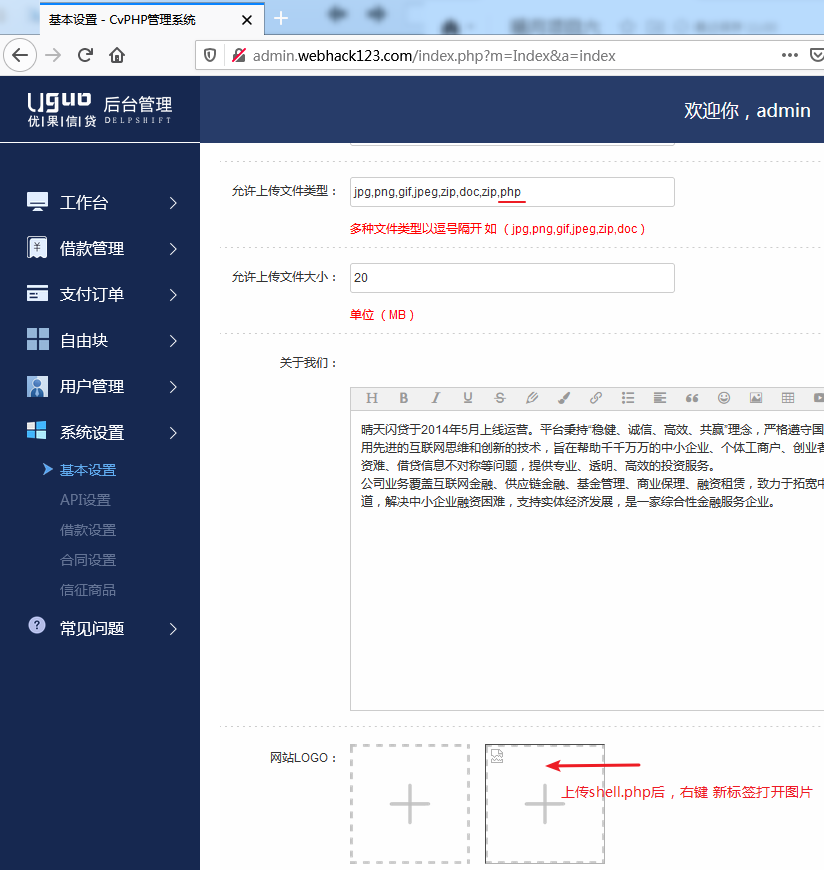Click the 工作台 monitor icon
This screenshot has height=870, width=824.
[x=37, y=201]
